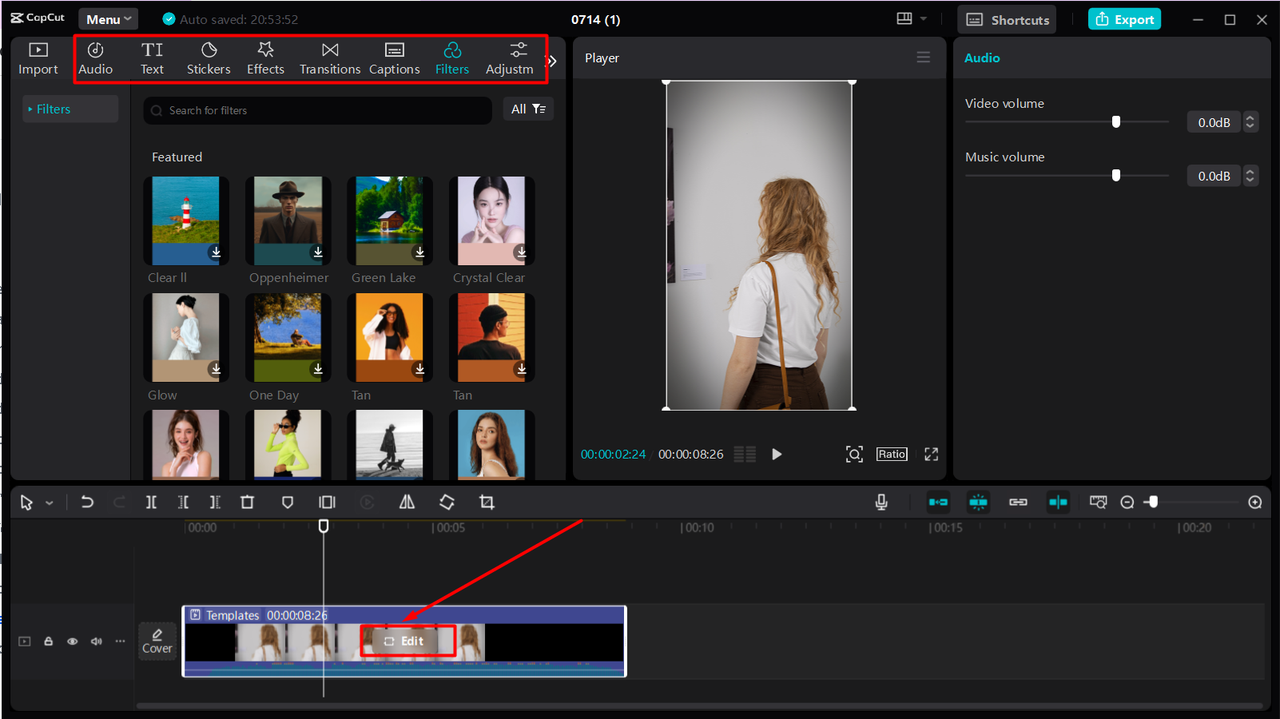Select the Filters tab
This screenshot has width=1280, height=719.
[452, 58]
